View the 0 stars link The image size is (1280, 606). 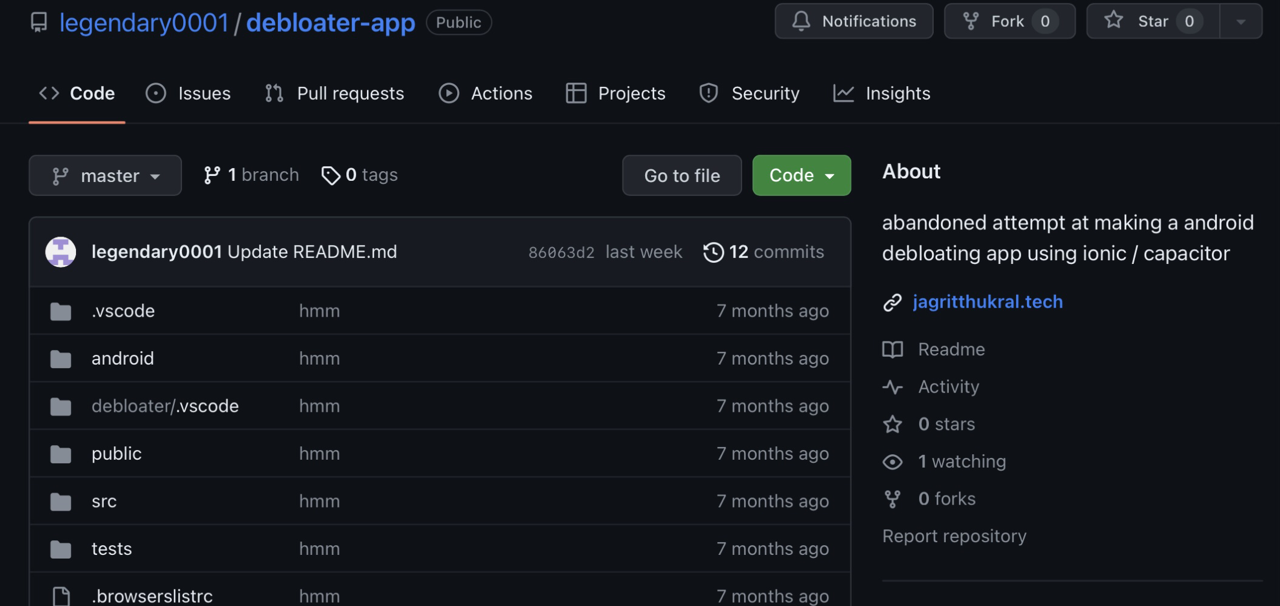pyautogui.click(x=946, y=424)
